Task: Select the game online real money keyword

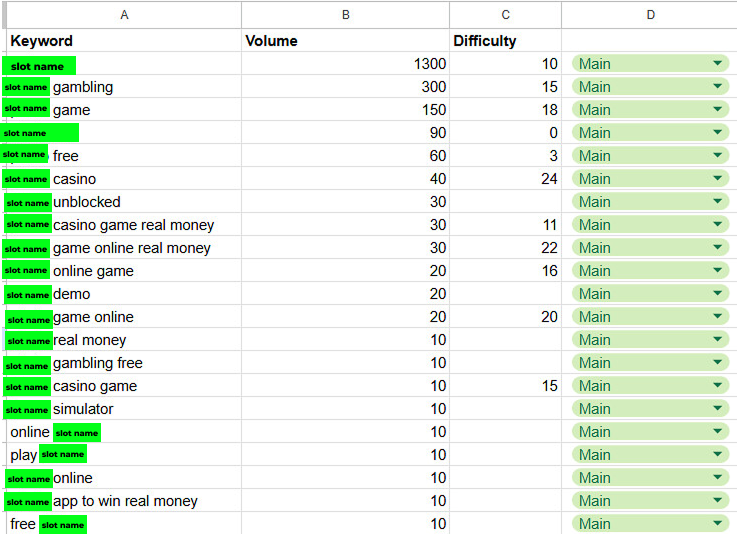Action: click(124, 248)
